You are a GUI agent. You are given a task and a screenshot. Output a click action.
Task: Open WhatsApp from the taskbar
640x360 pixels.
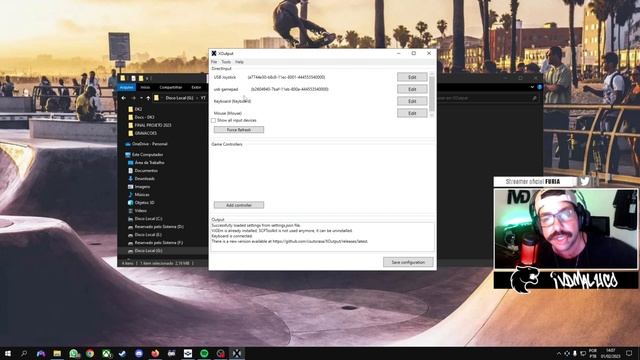73,353
